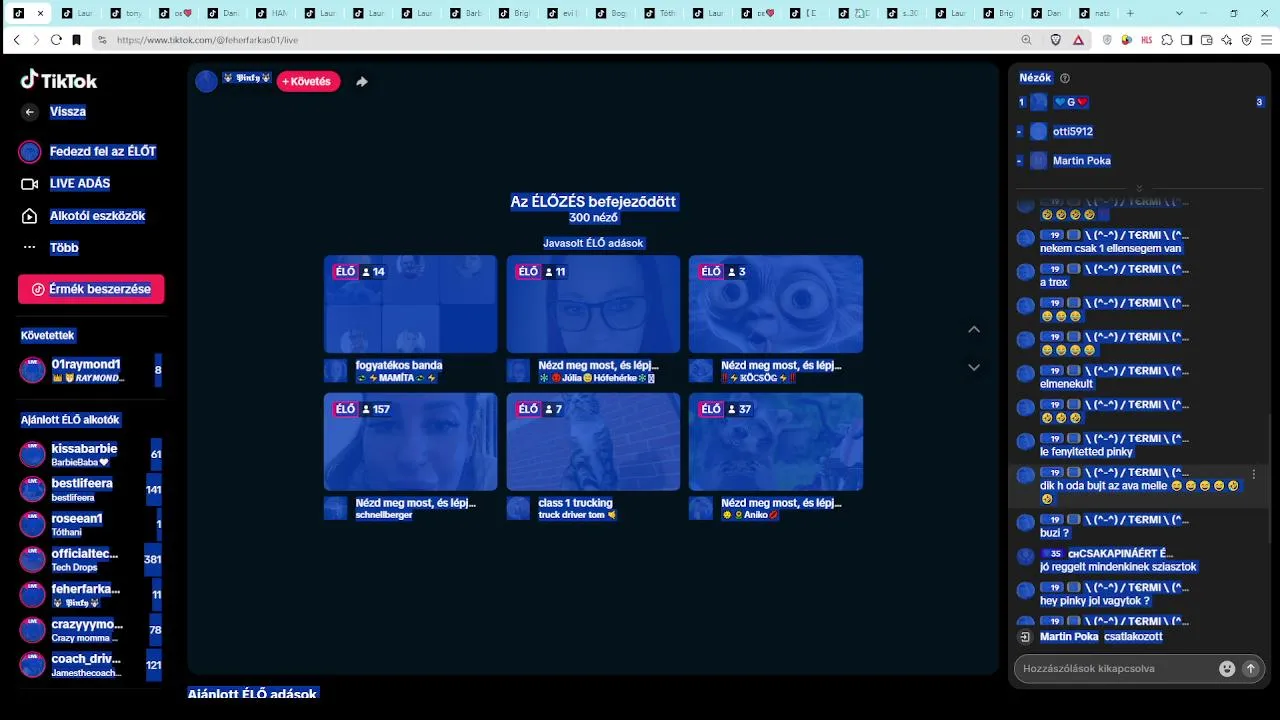This screenshot has height=720, width=1280.
Task: Open the live thumbnail with 37 viewers
Action: pyautogui.click(x=776, y=442)
